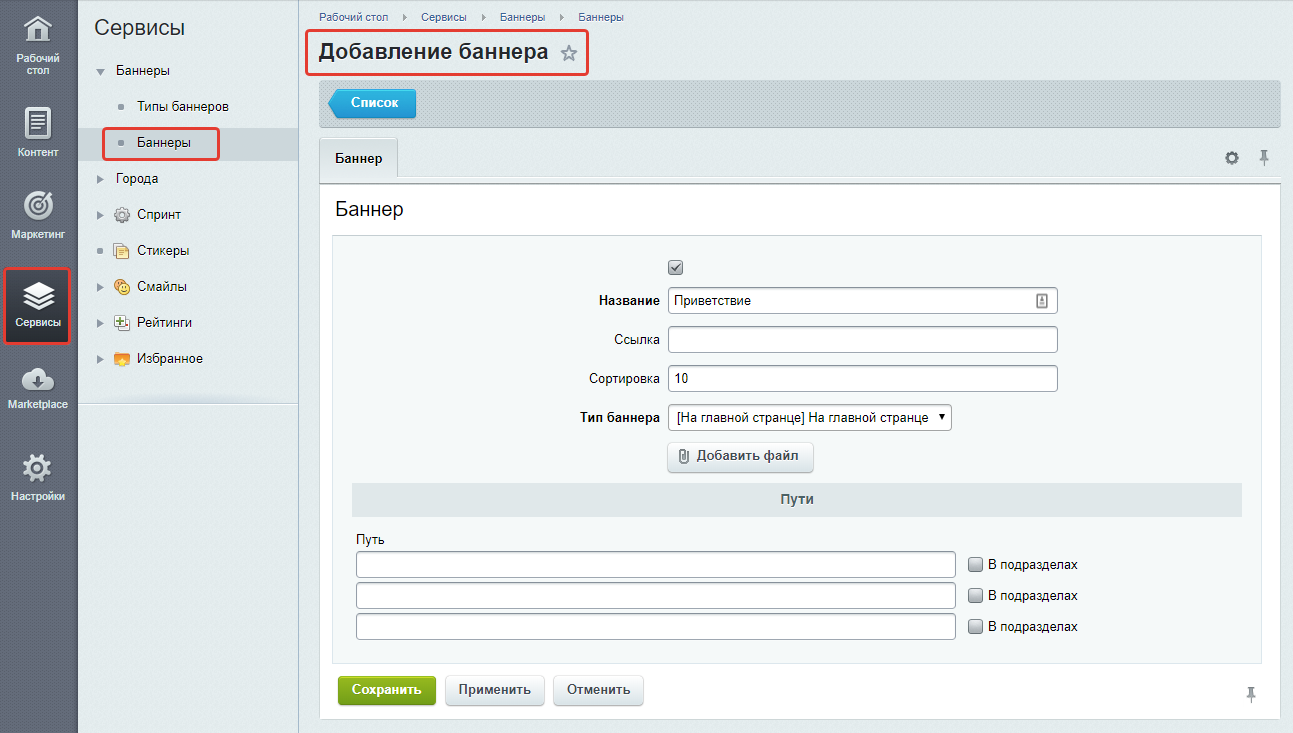Open the Настройки gear section

click(x=38, y=477)
